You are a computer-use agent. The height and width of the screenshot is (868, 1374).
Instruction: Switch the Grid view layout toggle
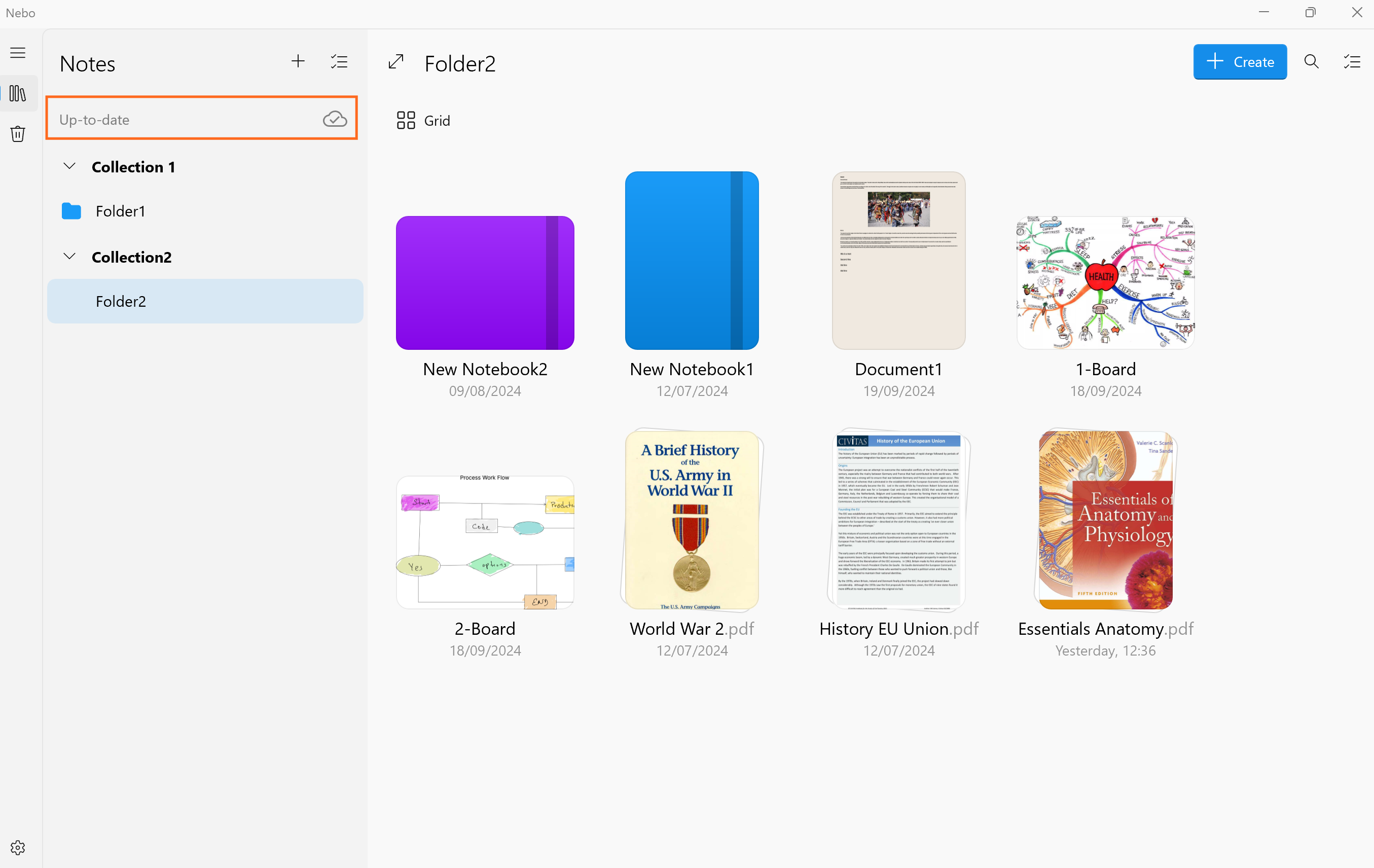pos(423,120)
